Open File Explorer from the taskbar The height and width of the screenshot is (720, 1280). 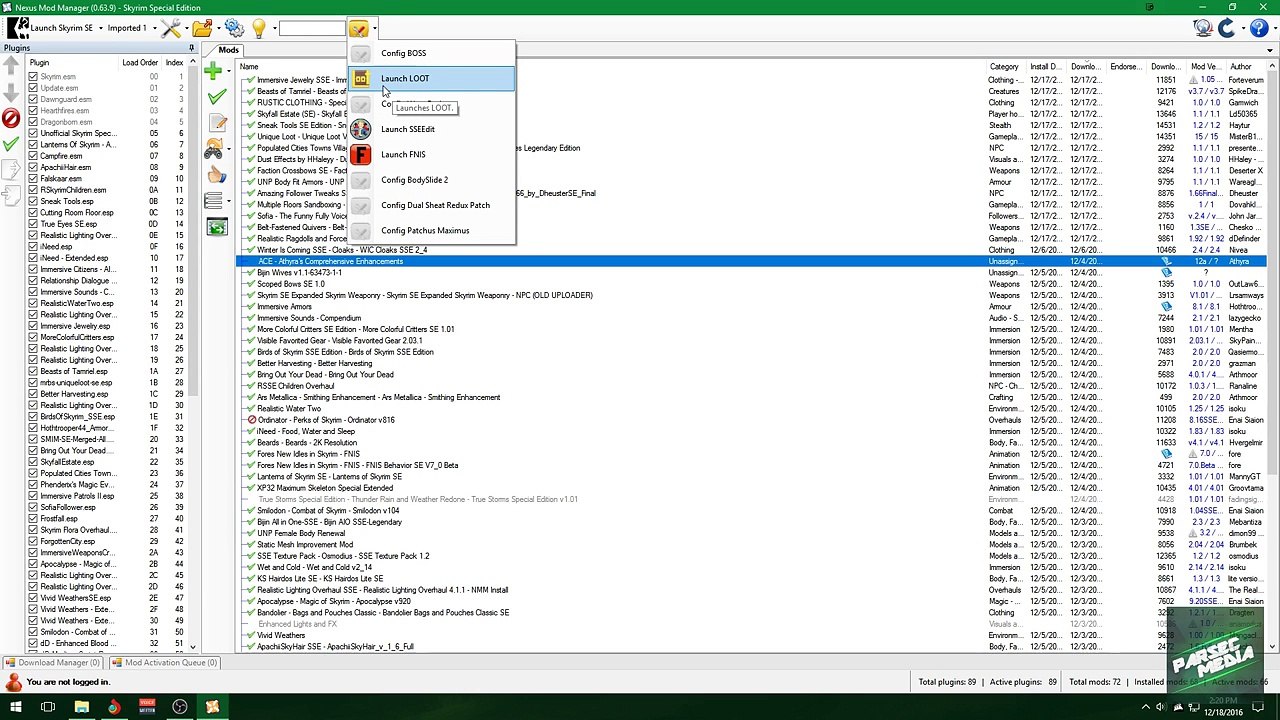pos(82,708)
